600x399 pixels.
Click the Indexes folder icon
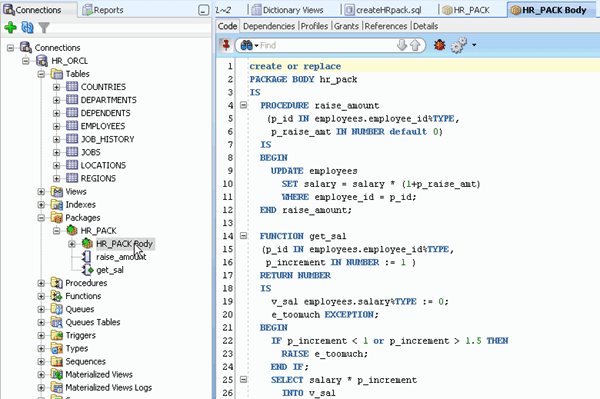pos(57,205)
